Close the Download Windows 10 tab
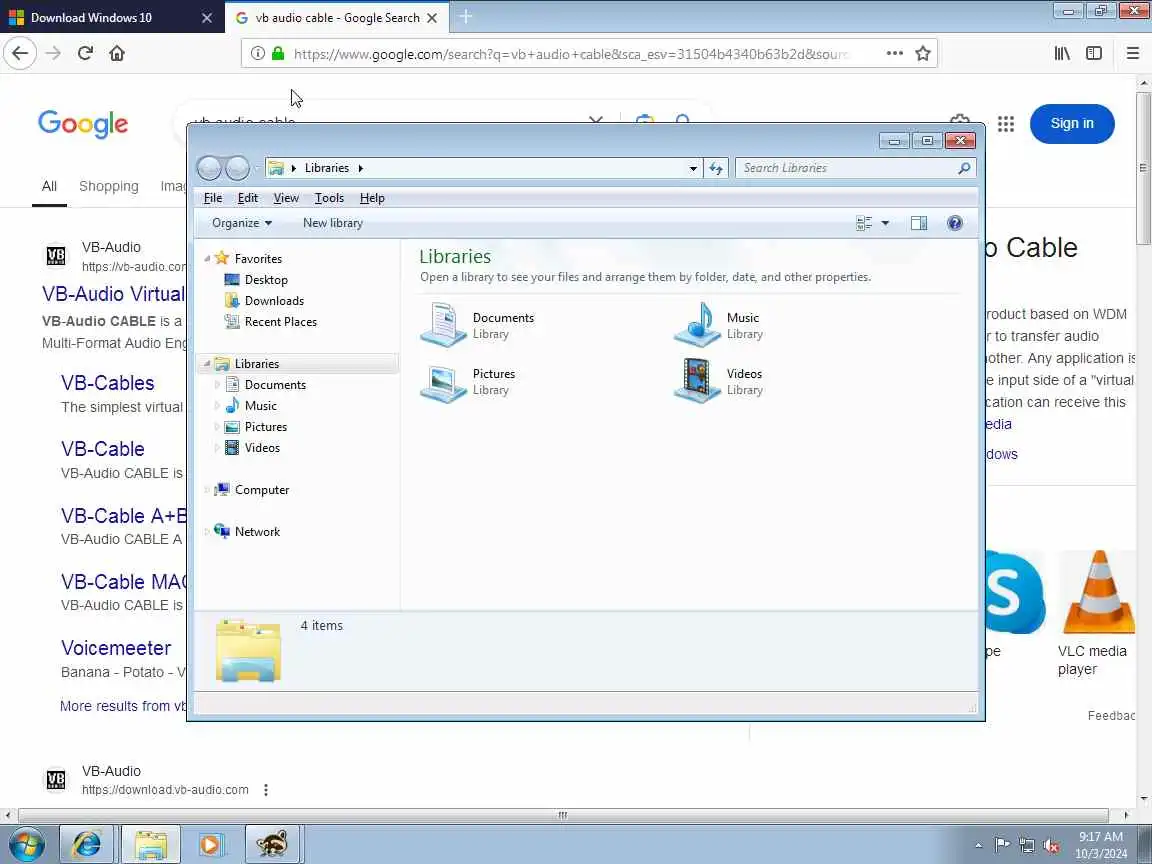This screenshot has height=864, width=1152. coord(207,18)
